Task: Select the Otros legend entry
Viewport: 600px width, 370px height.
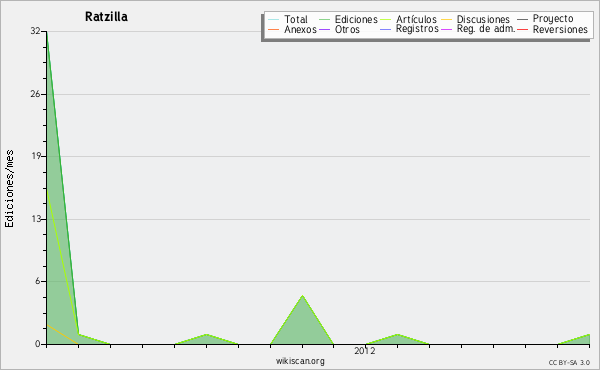Action: 347,29
